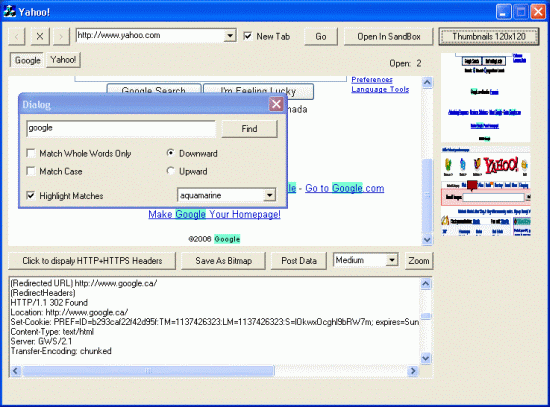
Task: Click the 'Server: GWS/2.1' header line
Action: 41,341
